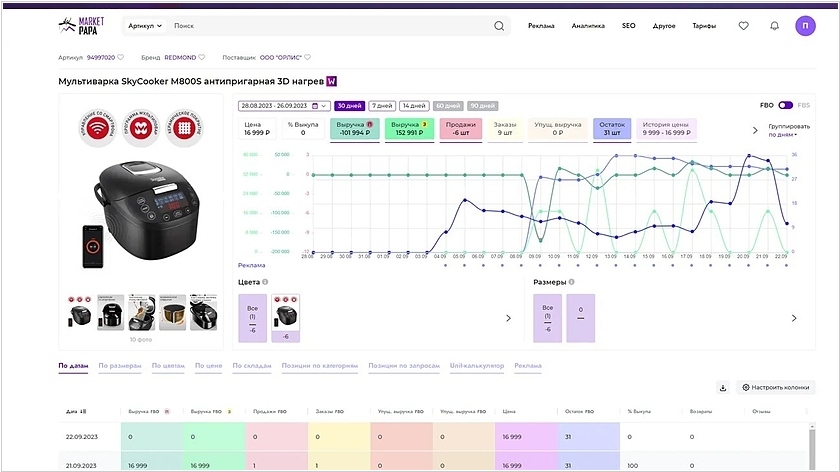The width and height of the screenshot is (840, 472).
Task: Select the size 0 tile
Action: [x=581, y=318]
